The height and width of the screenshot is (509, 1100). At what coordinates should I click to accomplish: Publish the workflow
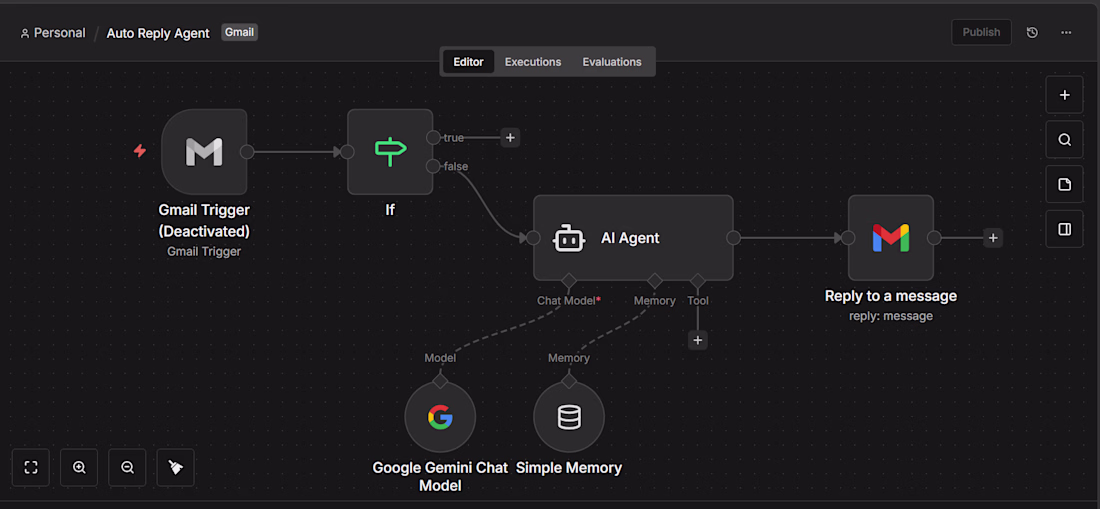click(x=981, y=32)
